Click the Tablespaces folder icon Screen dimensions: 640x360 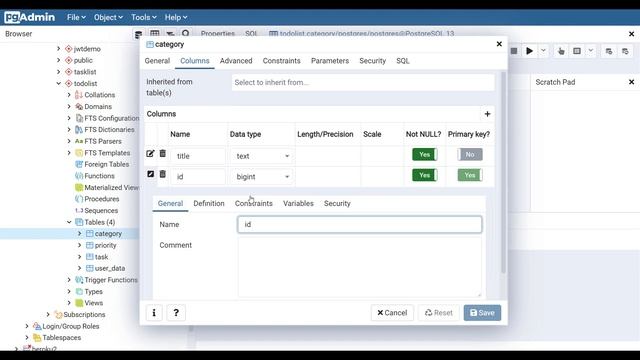pyautogui.click(x=37, y=338)
